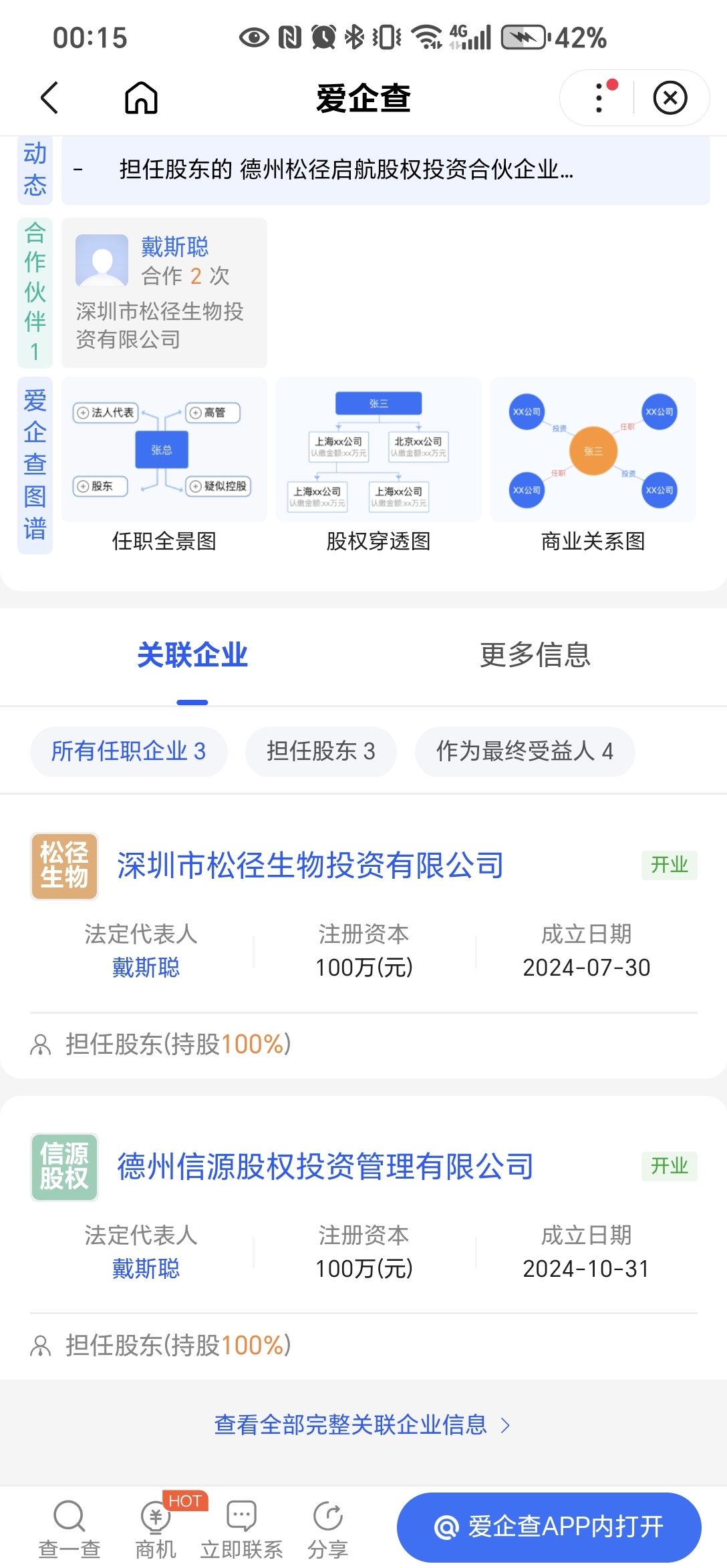Open the 任职全景图 diagram thumbnail

pyautogui.click(x=164, y=449)
